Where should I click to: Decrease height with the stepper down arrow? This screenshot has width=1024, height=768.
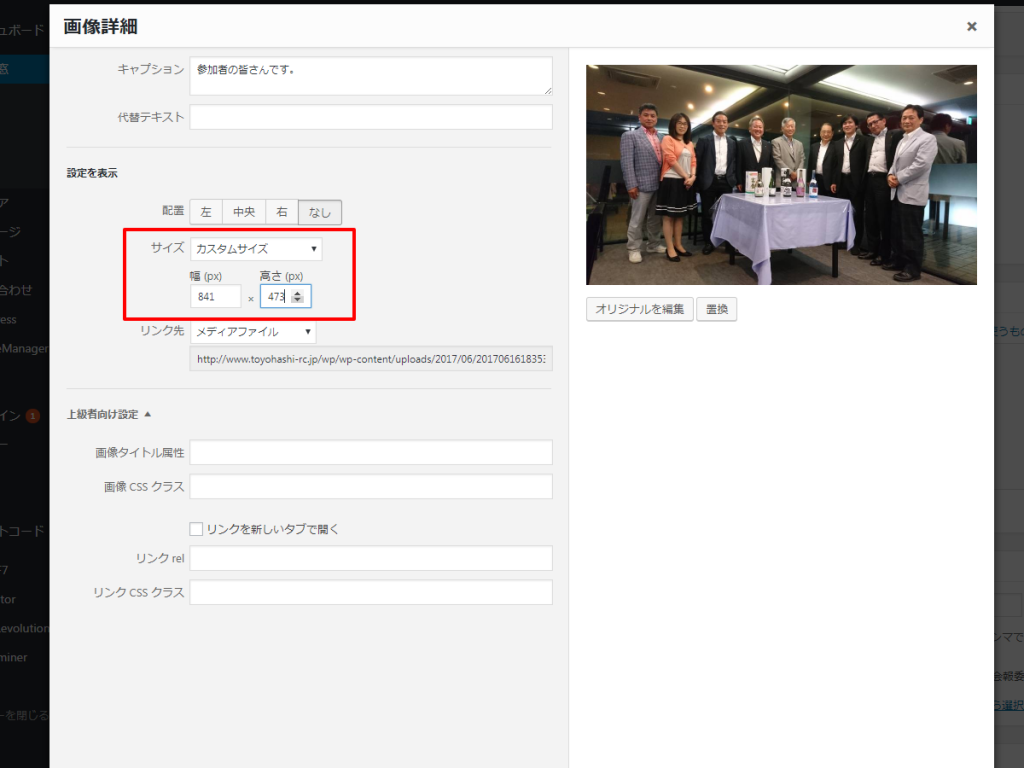click(297, 301)
